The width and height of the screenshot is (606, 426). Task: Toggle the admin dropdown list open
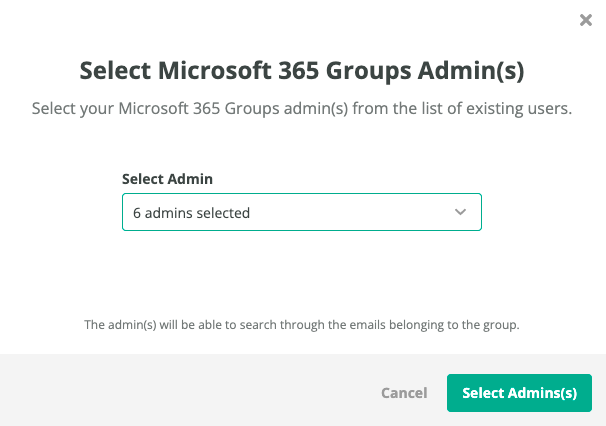(x=460, y=212)
